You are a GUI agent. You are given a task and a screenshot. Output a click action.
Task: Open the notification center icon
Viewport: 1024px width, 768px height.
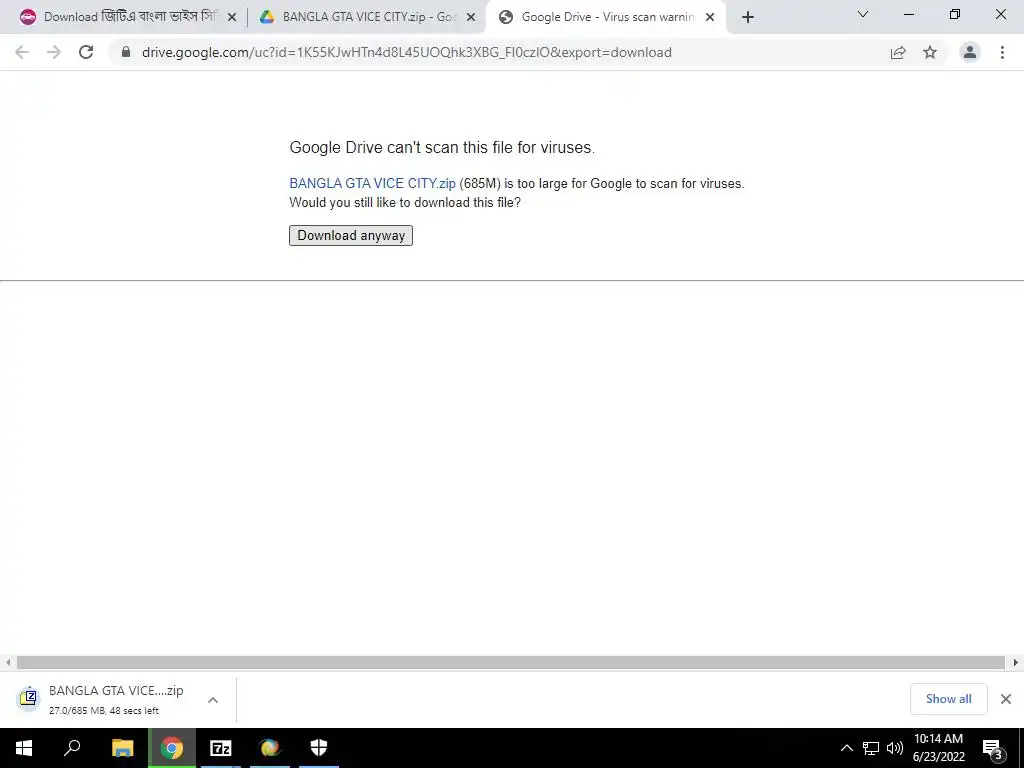[993, 749]
